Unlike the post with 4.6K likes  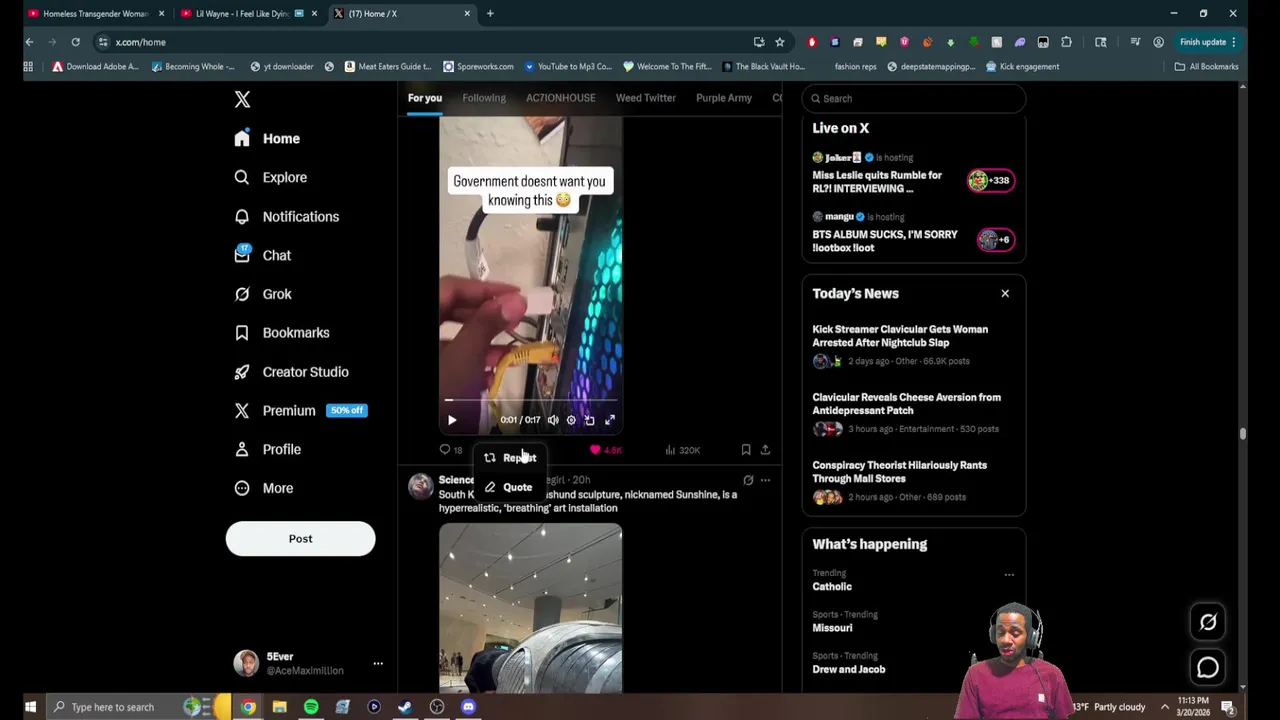click(606, 450)
